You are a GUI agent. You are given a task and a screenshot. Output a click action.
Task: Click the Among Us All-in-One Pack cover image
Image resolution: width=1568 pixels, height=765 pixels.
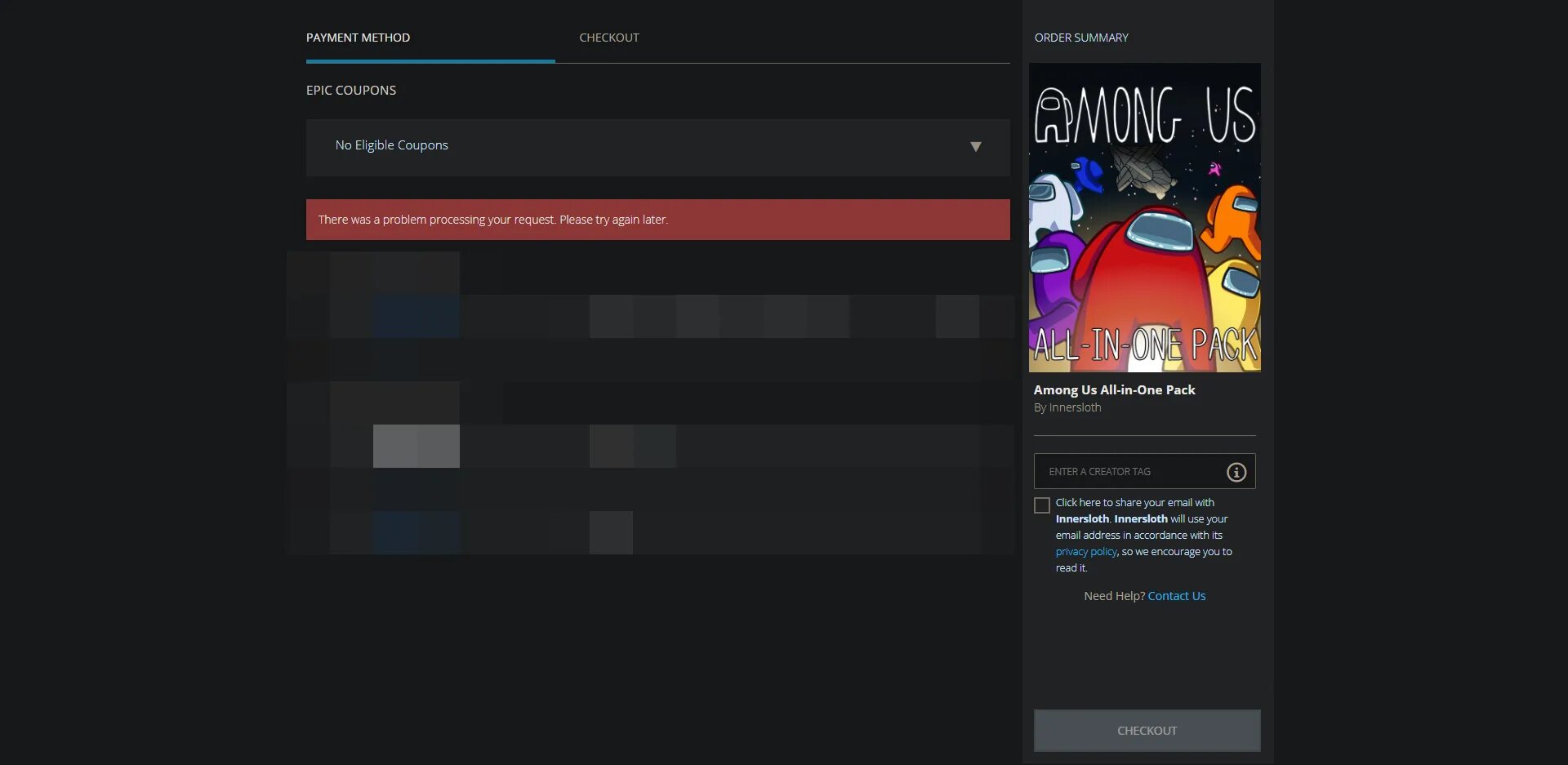[1144, 217]
